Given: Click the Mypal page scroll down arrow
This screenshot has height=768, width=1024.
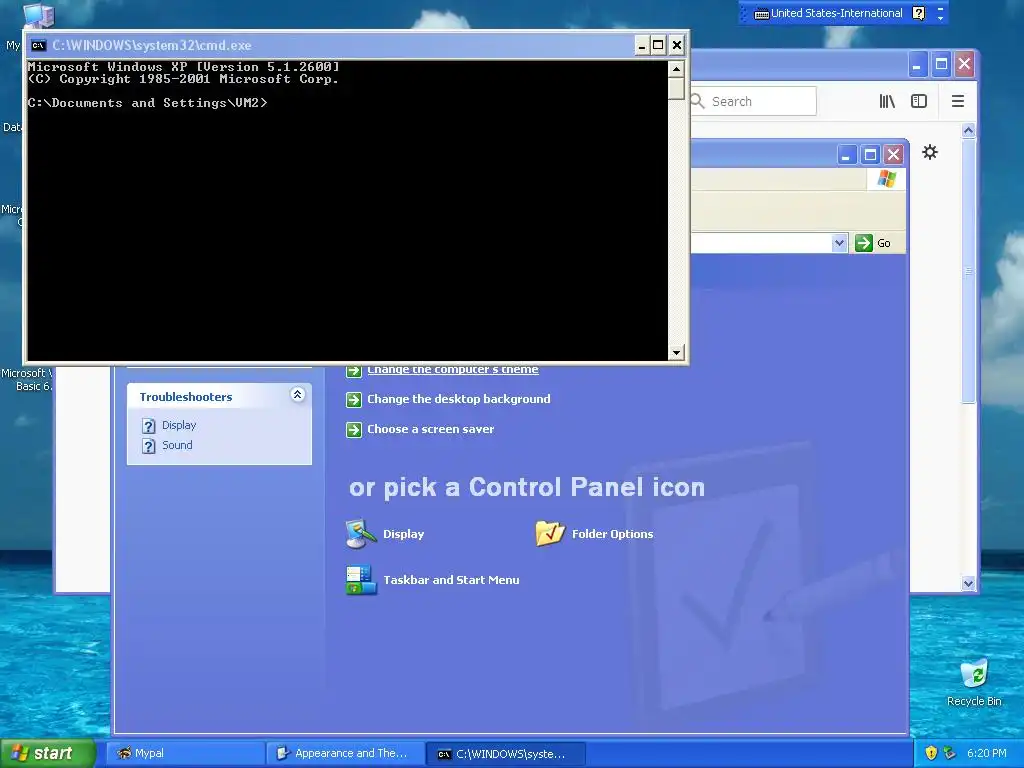Looking at the screenshot, I should (968, 583).
